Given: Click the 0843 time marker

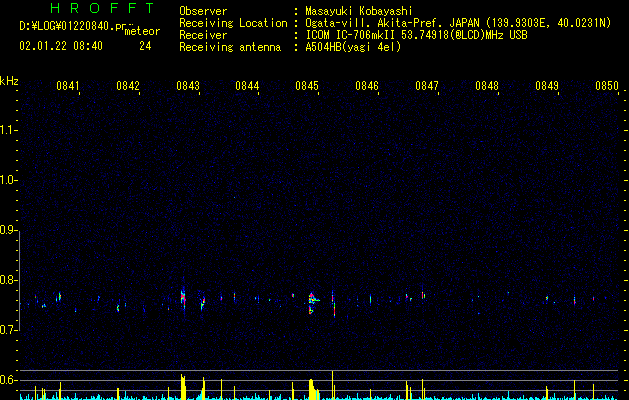Looking at the screenshot, I should 187,85.
